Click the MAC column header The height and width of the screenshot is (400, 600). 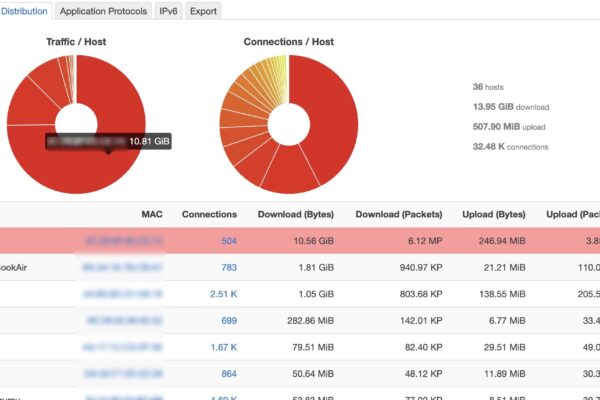pyautogui.click(x=151, y=214)
